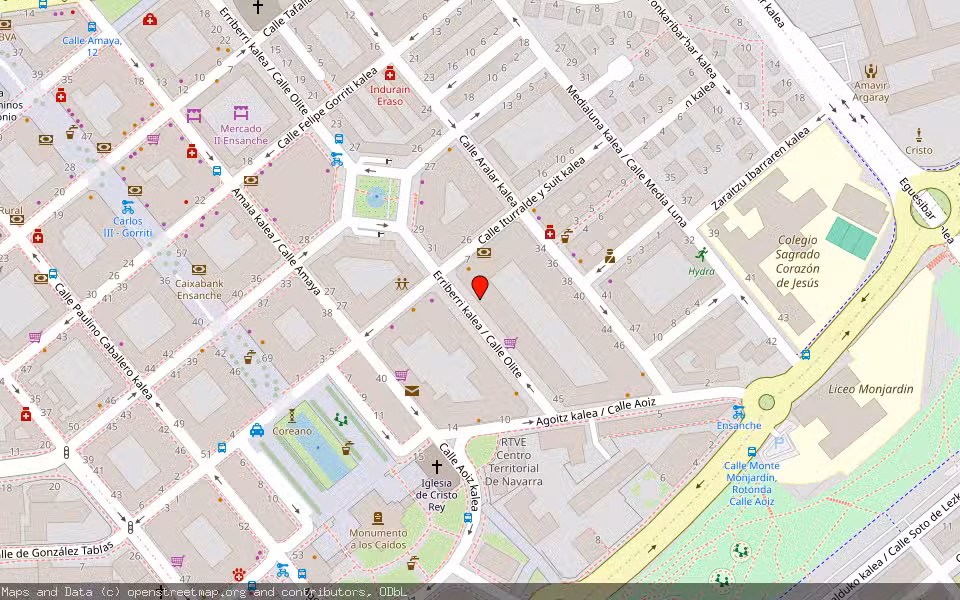Select the market stall icon at Mercado II-Ensanche
The image size is (960, 600).
coord(240,113)
